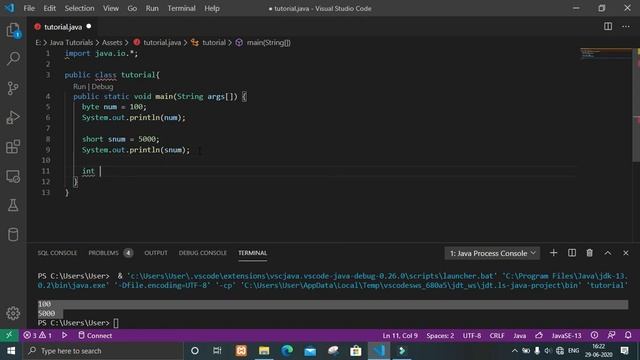Kill terminal with trash icon
Image resolution: width=640 pixels, height=360 pixels.
[589, 253]
